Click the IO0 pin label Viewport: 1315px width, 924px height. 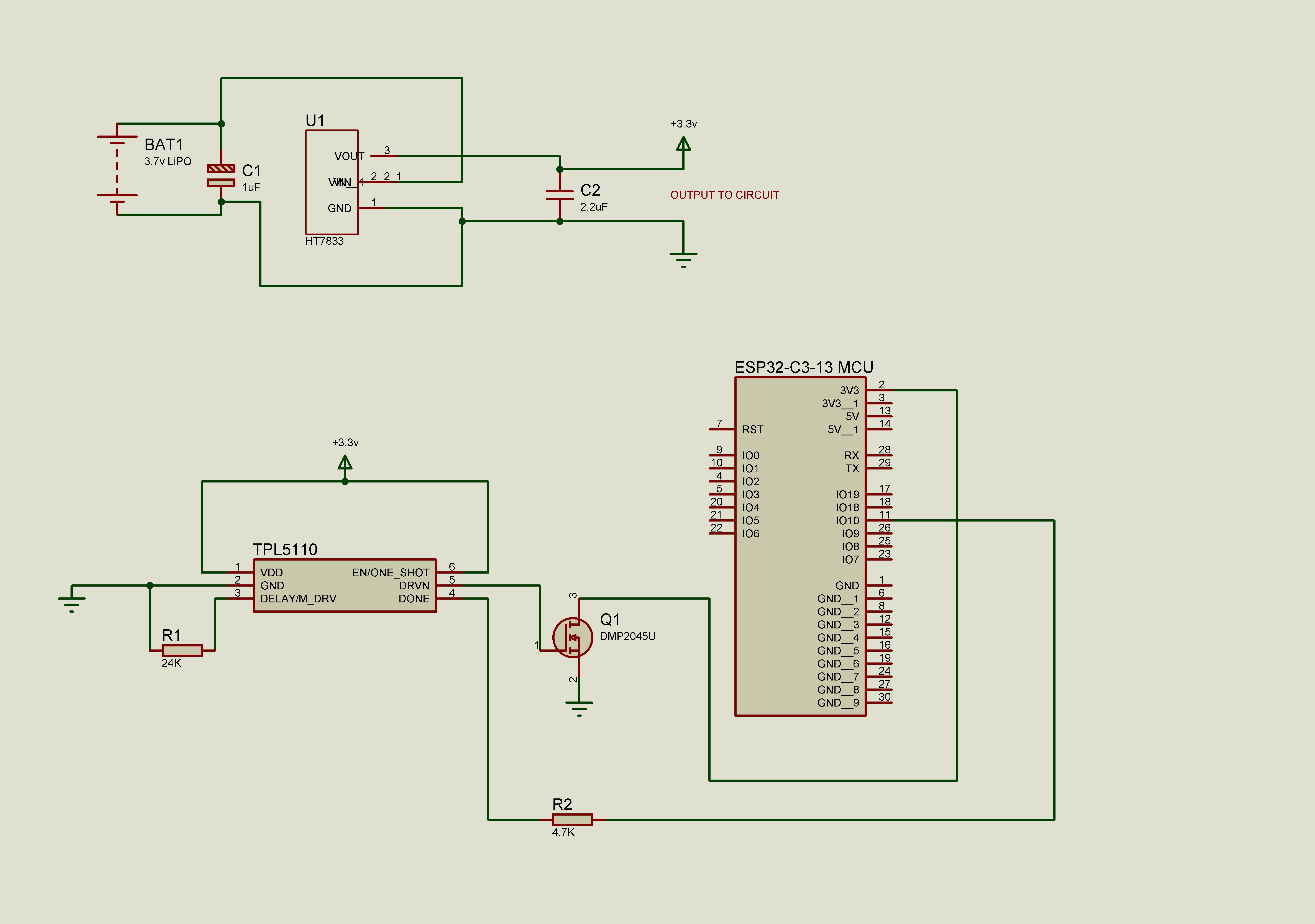(x=751, y=456)
